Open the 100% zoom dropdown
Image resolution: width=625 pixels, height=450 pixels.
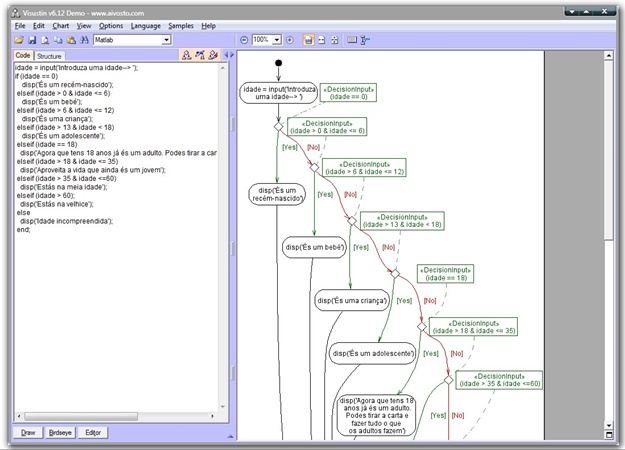coord(277,40)
